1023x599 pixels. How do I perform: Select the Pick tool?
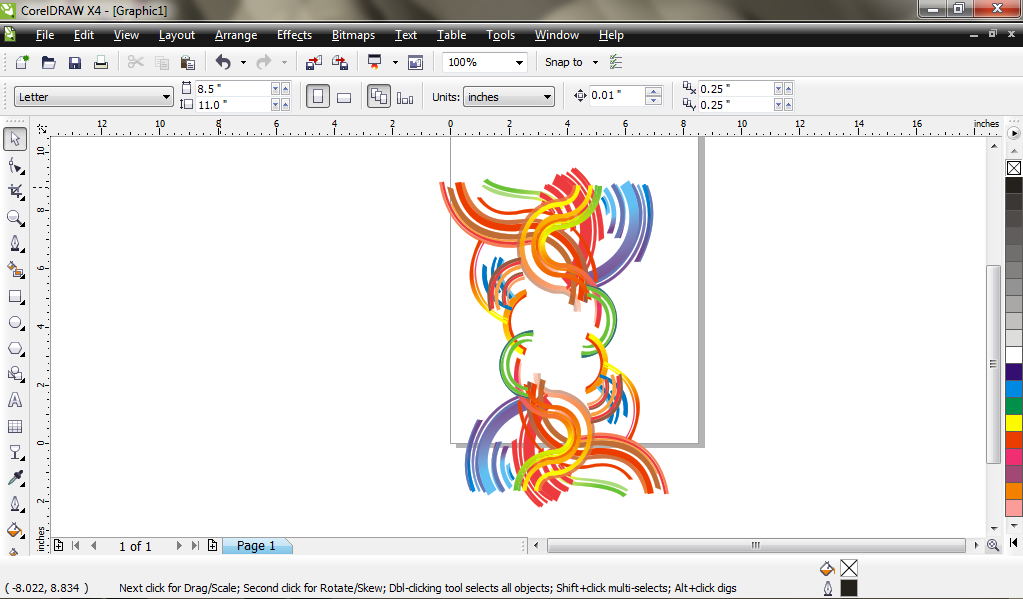(15, 139)
